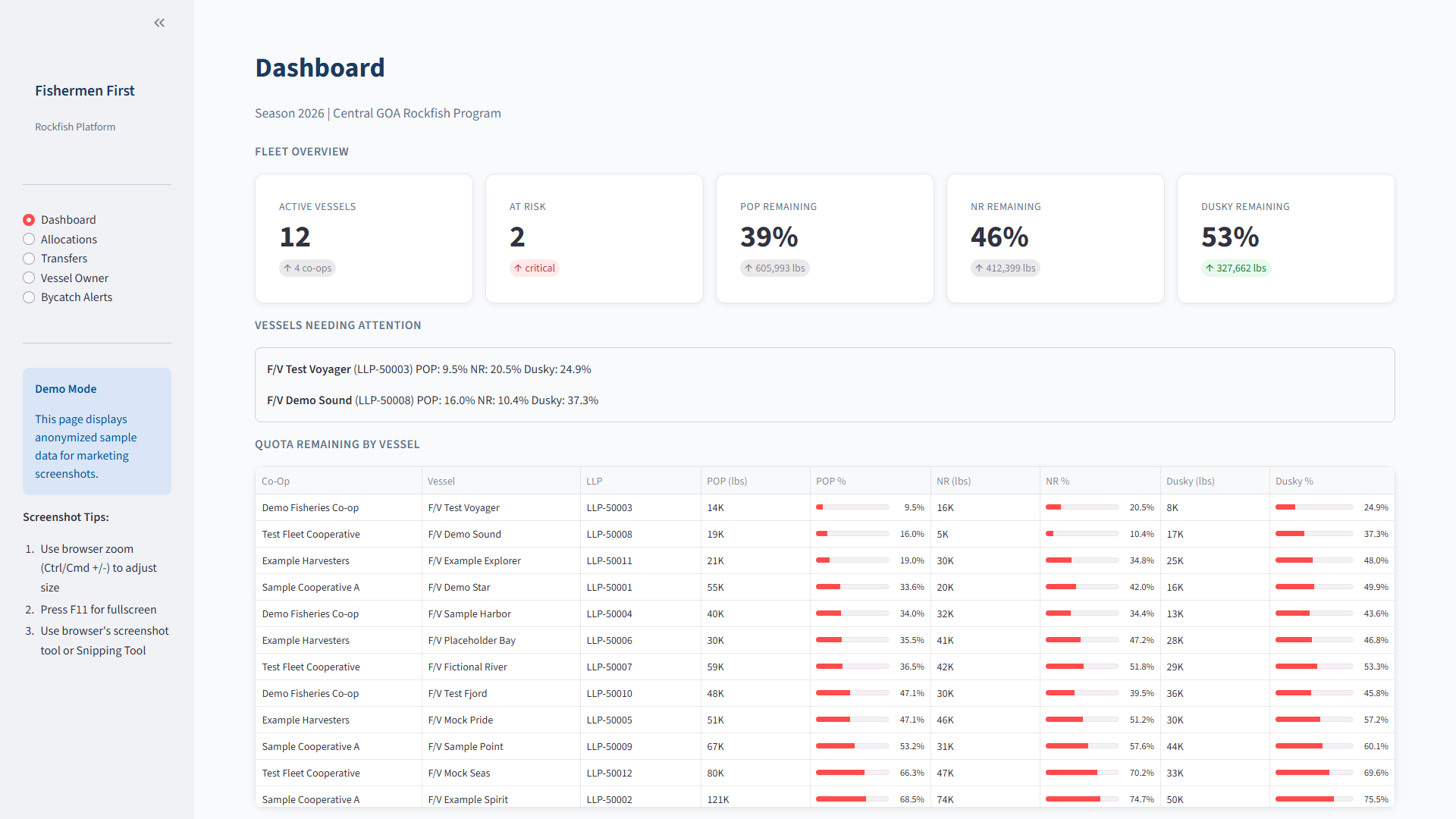Sort the table by Dusky % column
1456x819 pixels.
1294,481
